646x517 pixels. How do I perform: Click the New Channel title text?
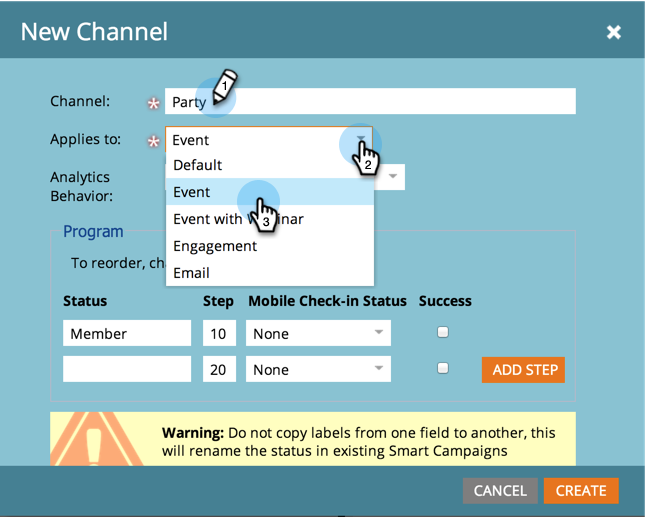tap(94, 32)
